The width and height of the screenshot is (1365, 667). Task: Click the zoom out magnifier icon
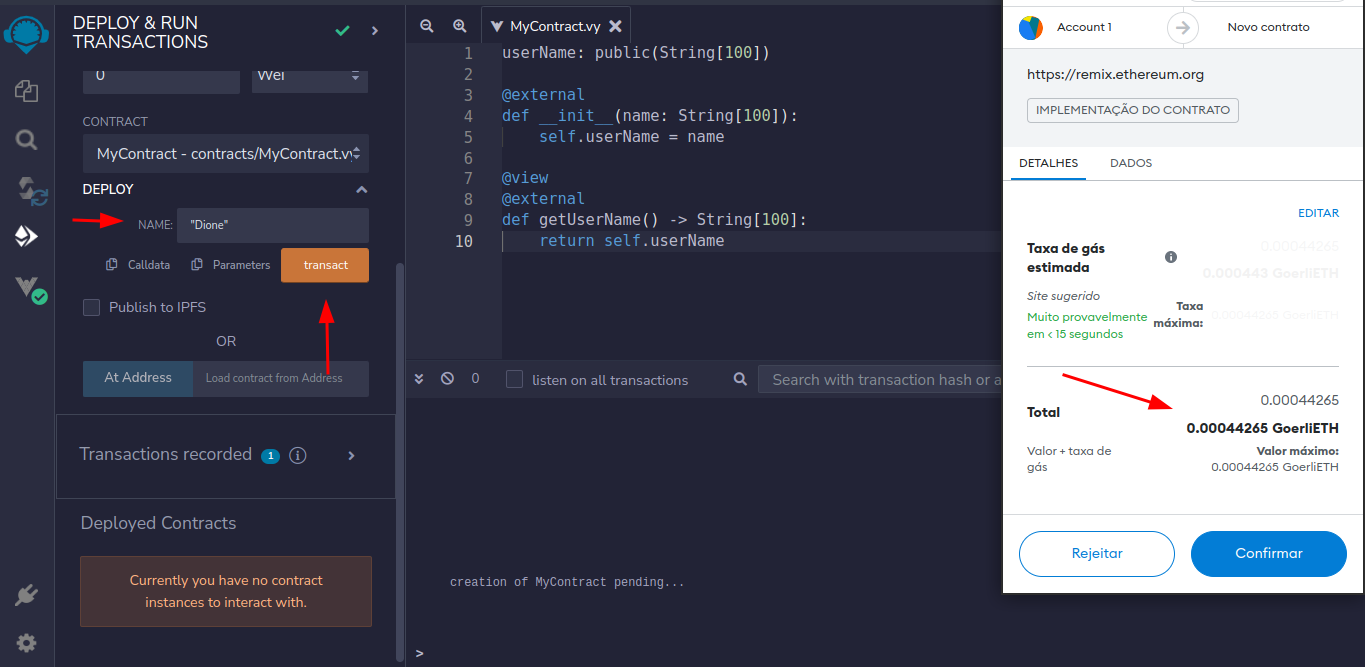pyautogui.click(x=427, y=26)
